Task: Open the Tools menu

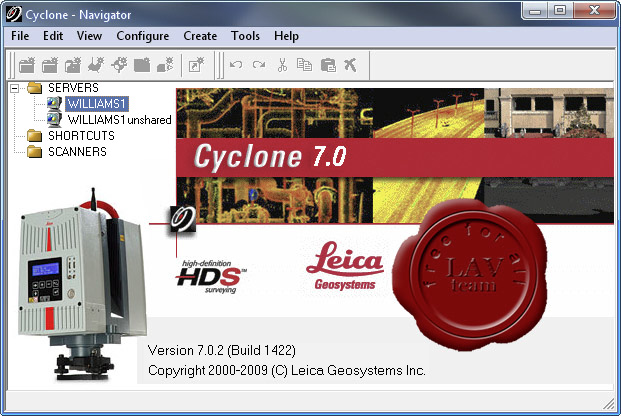Action: point(245,36)
